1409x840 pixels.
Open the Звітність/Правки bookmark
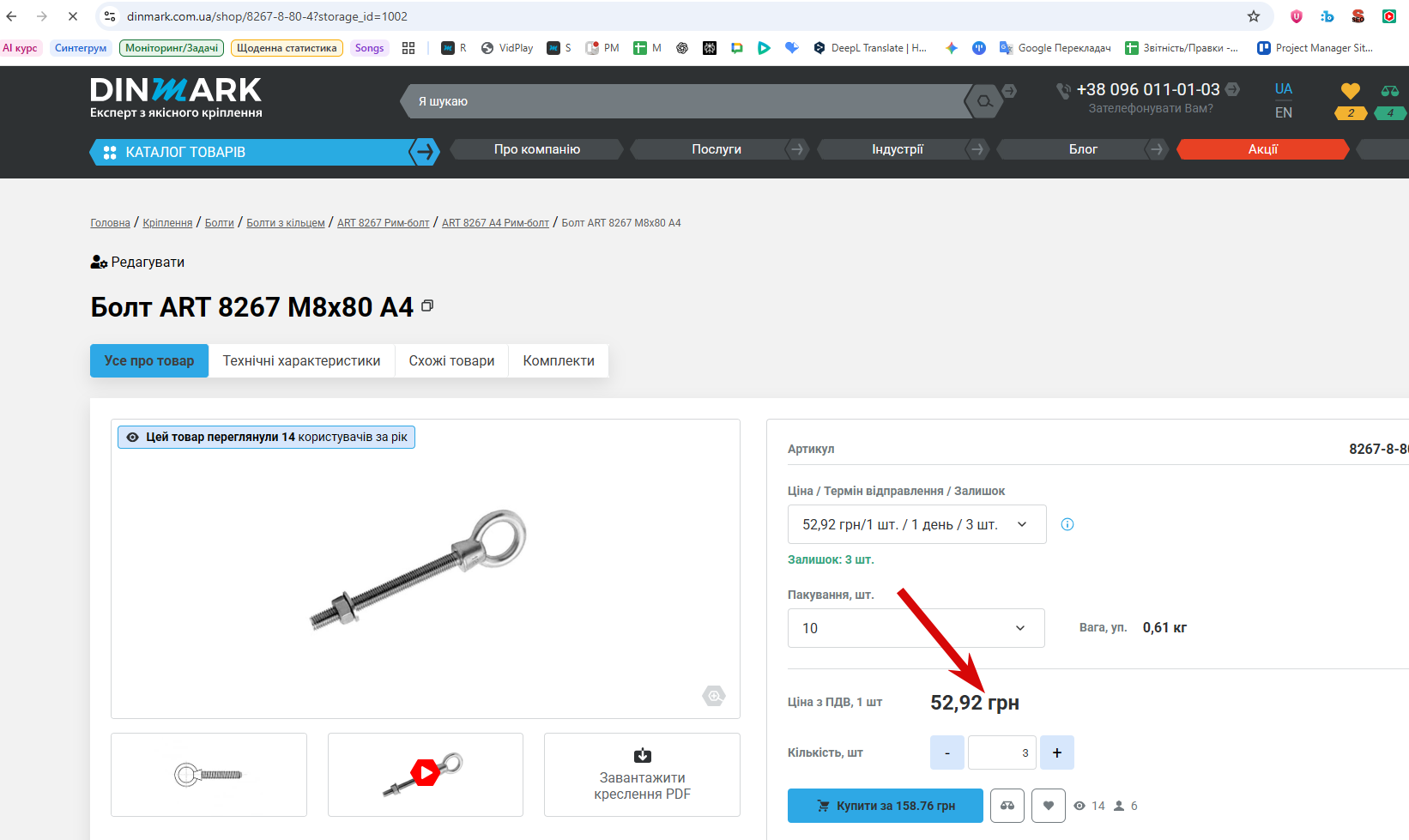(1182, 48)
